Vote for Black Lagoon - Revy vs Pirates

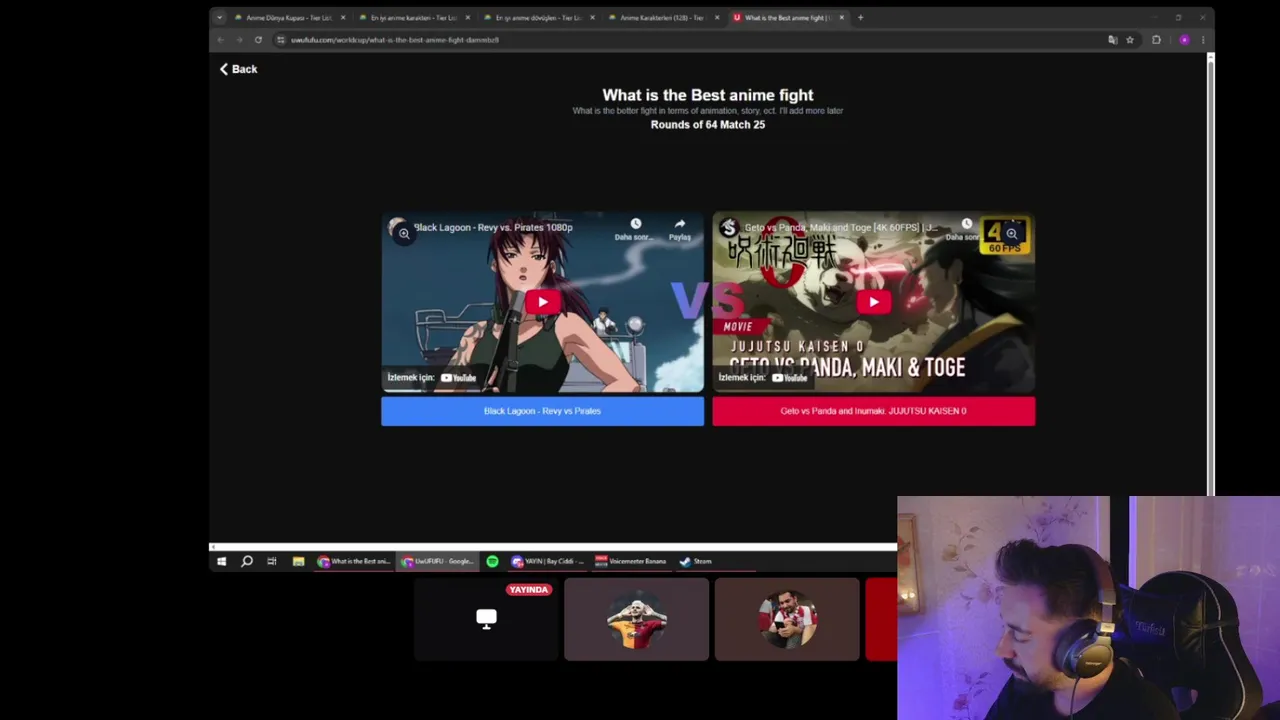click(x=542, y=411)
